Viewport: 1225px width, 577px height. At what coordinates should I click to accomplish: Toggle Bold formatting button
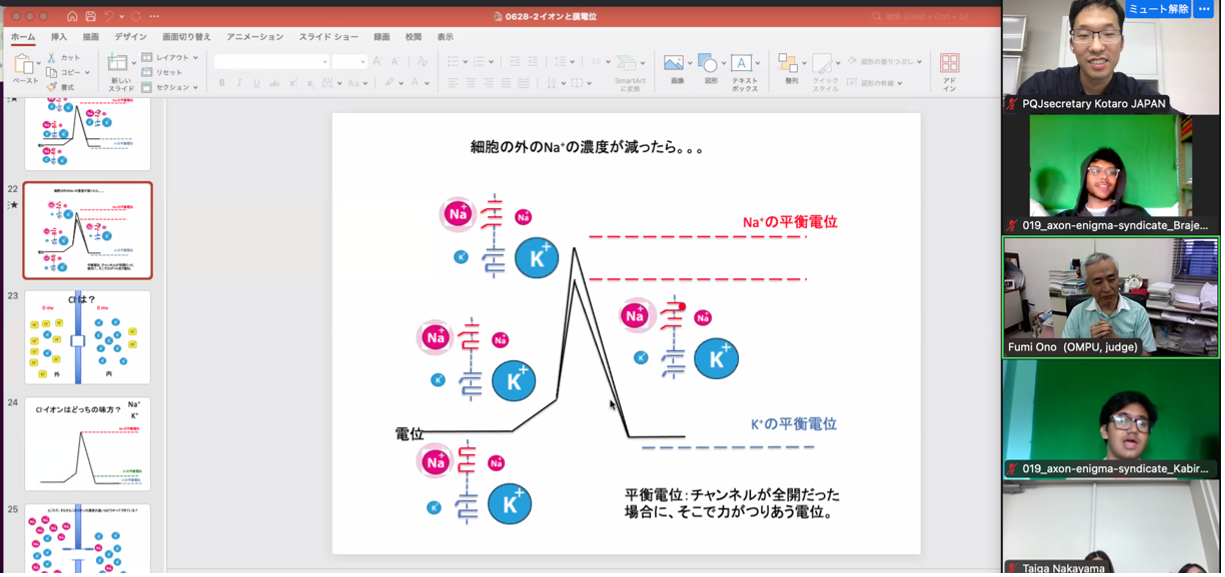coord(222,83)
